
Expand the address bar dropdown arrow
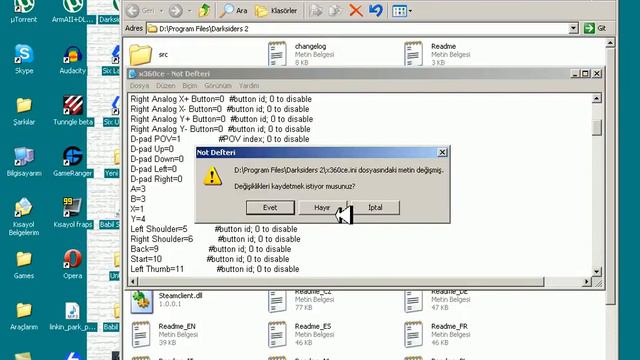pyautogui.click(x=573, y=29)
